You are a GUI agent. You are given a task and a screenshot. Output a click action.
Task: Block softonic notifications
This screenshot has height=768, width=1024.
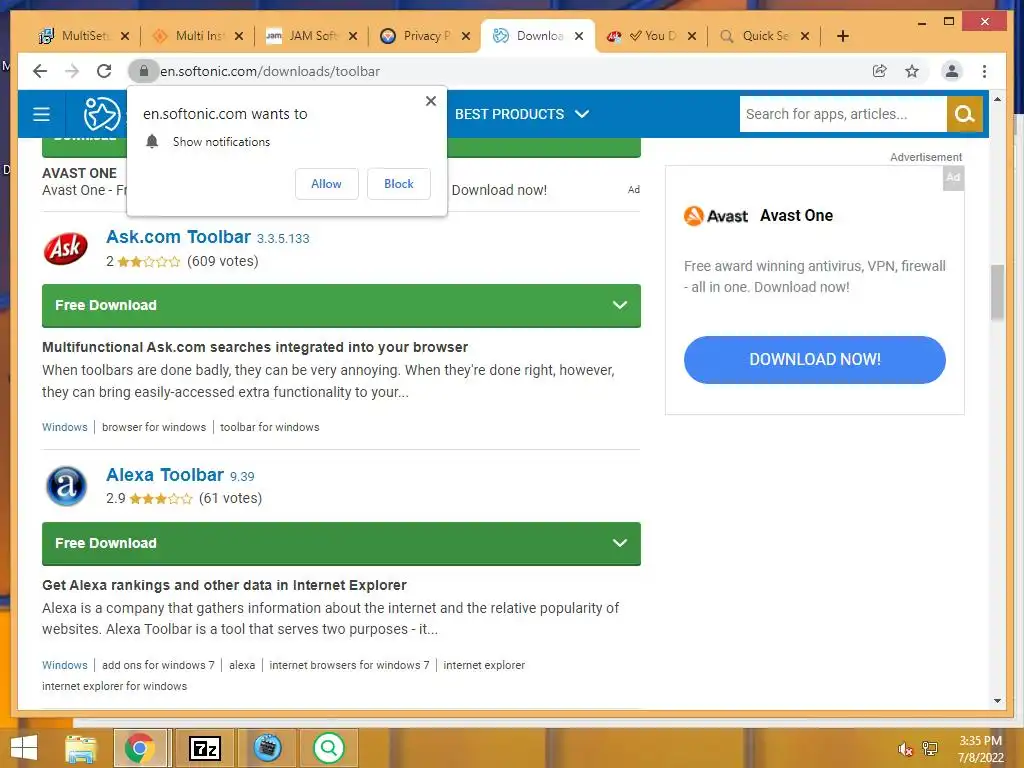tap(398, 184)
